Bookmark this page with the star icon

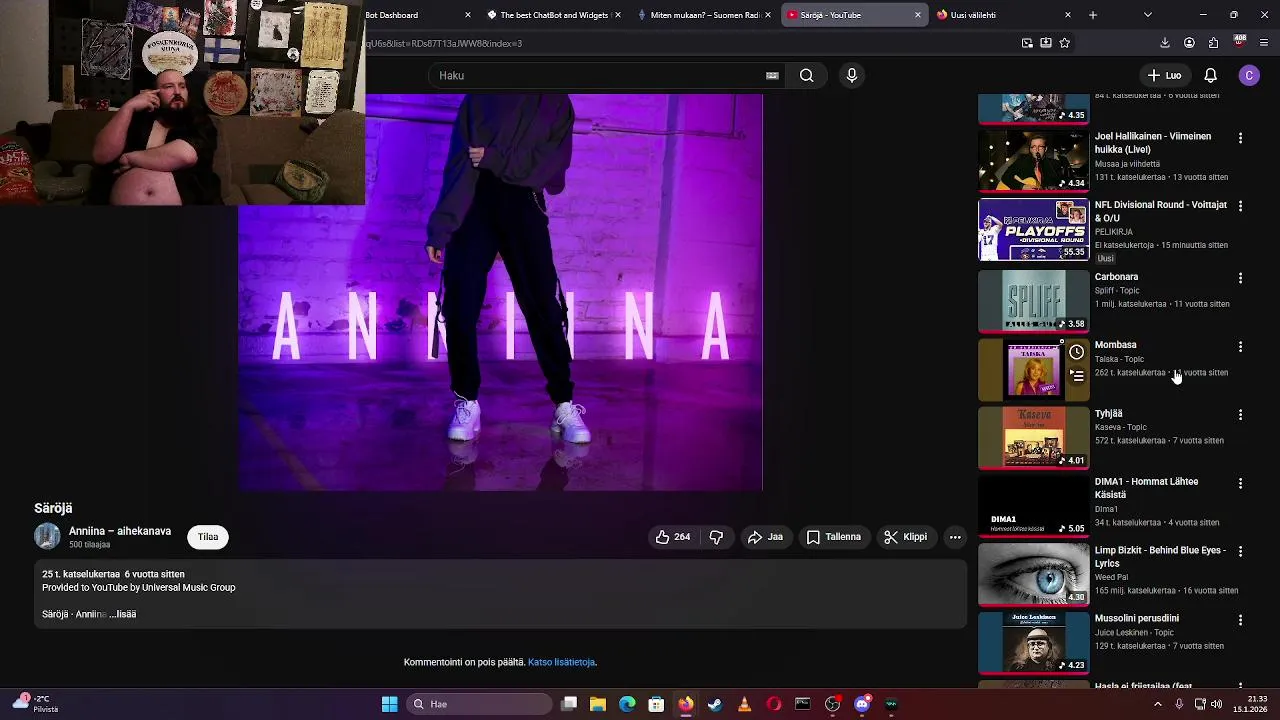point(1064,43)
